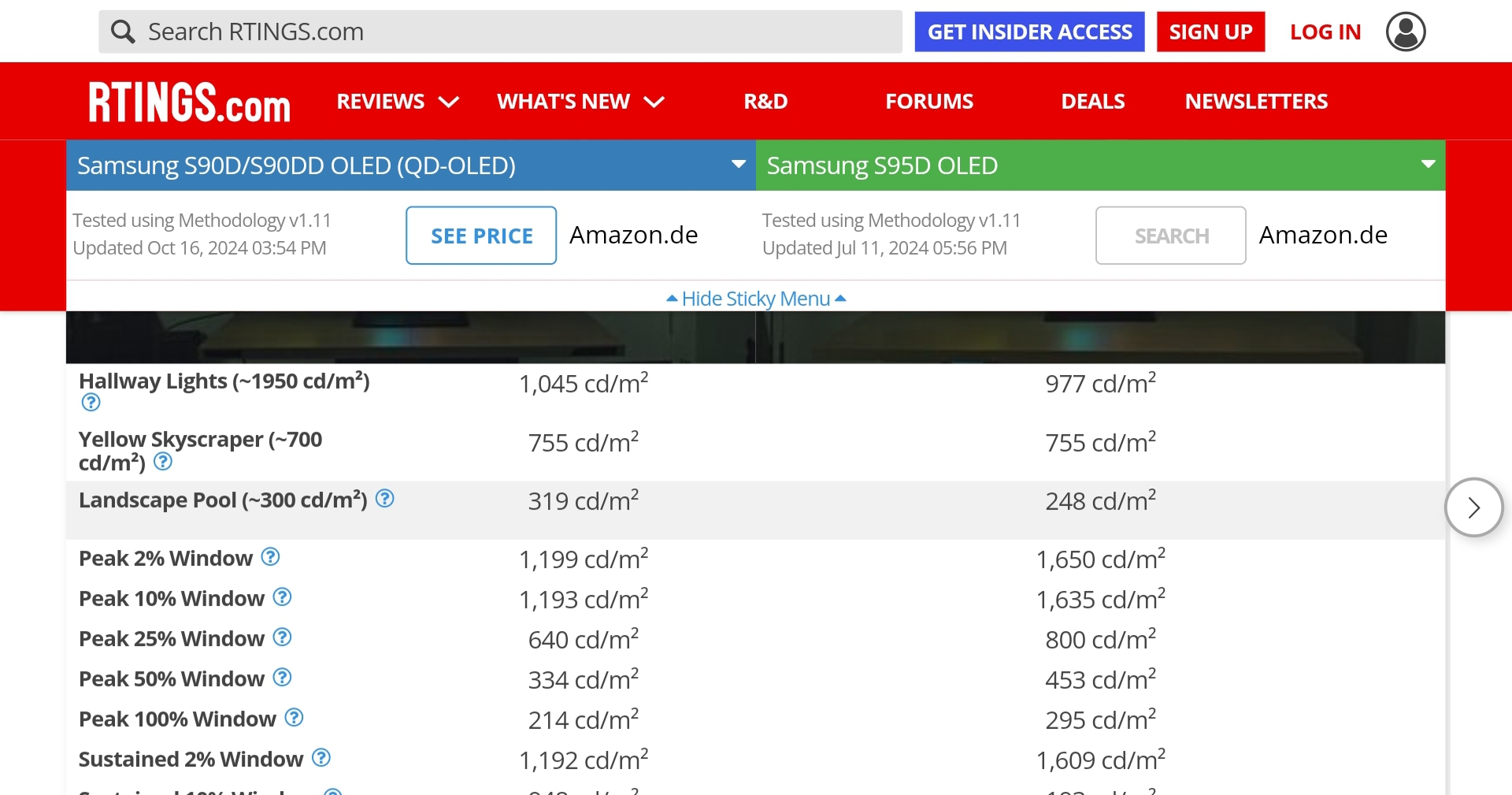Go to the Forums page
This screenshot has width=1512, height=795.
click(928, 102)
